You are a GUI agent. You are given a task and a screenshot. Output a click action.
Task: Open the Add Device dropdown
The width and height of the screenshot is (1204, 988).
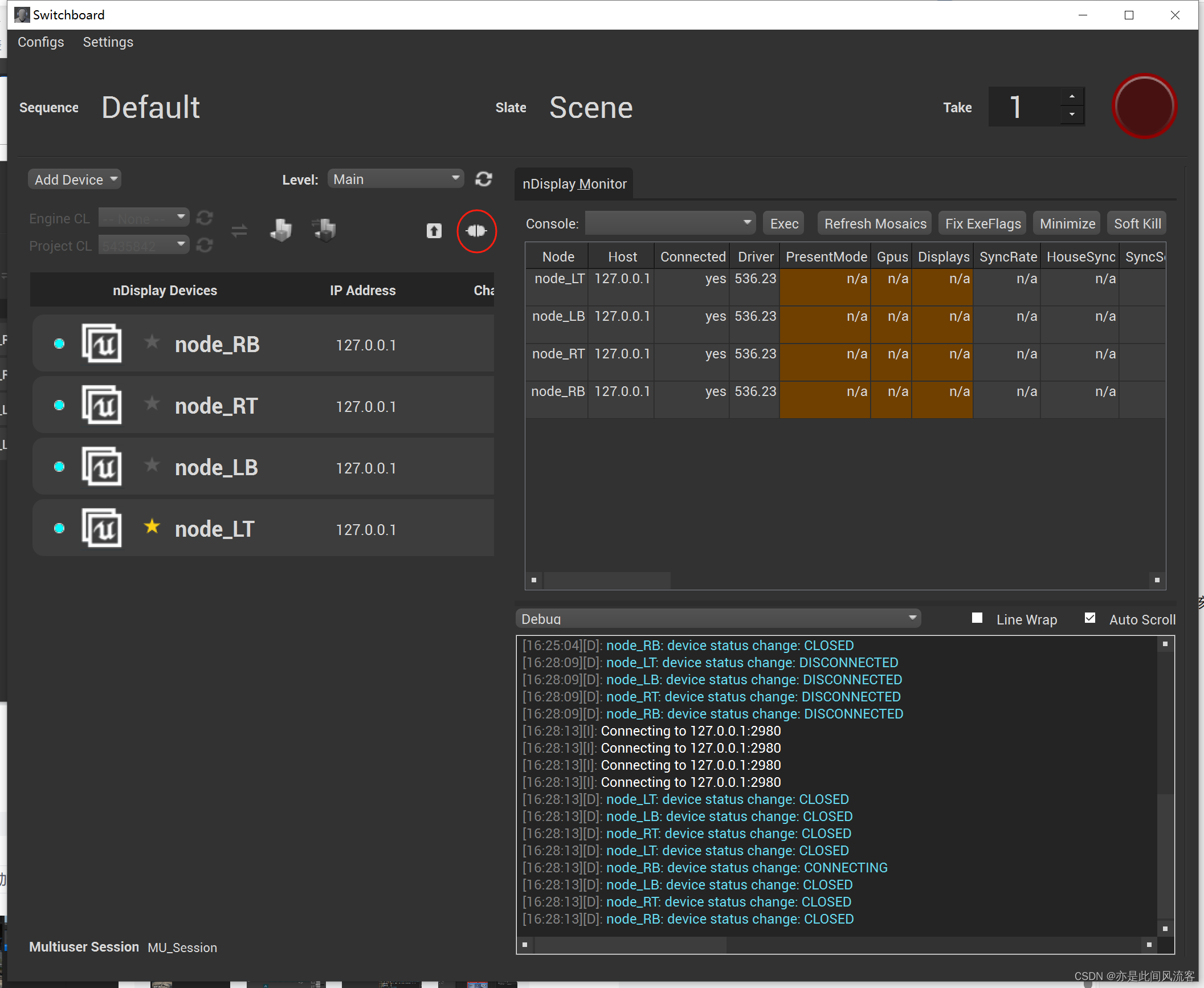tap(74, 179)
